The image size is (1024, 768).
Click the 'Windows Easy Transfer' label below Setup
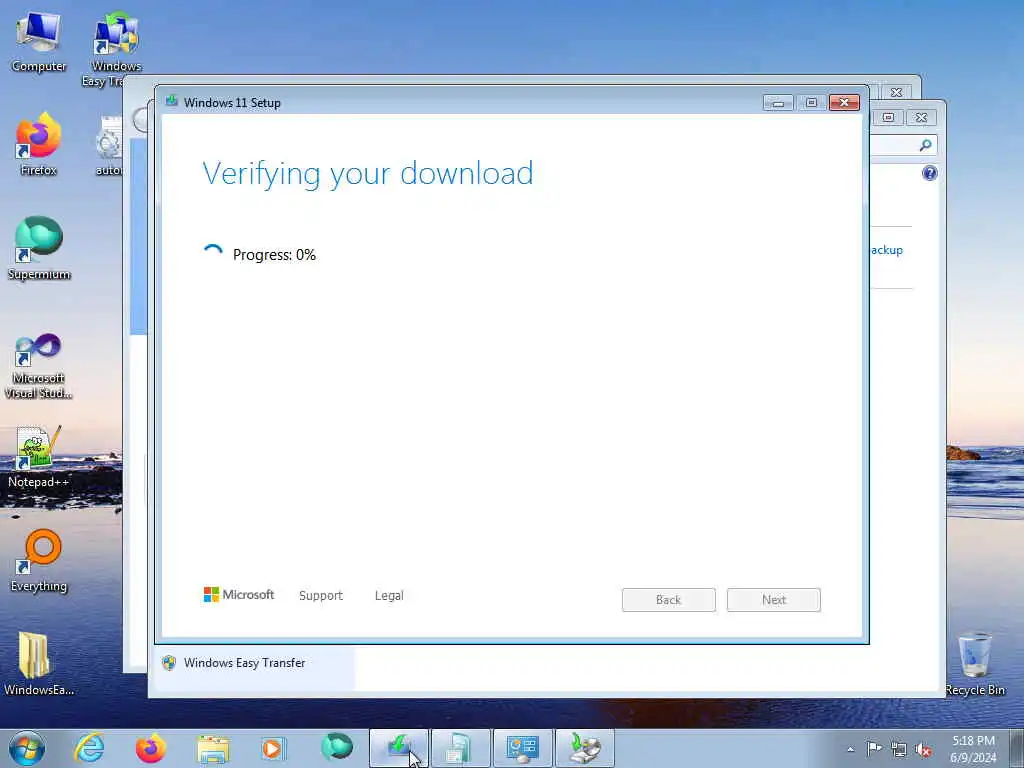(x=244, y=663)
